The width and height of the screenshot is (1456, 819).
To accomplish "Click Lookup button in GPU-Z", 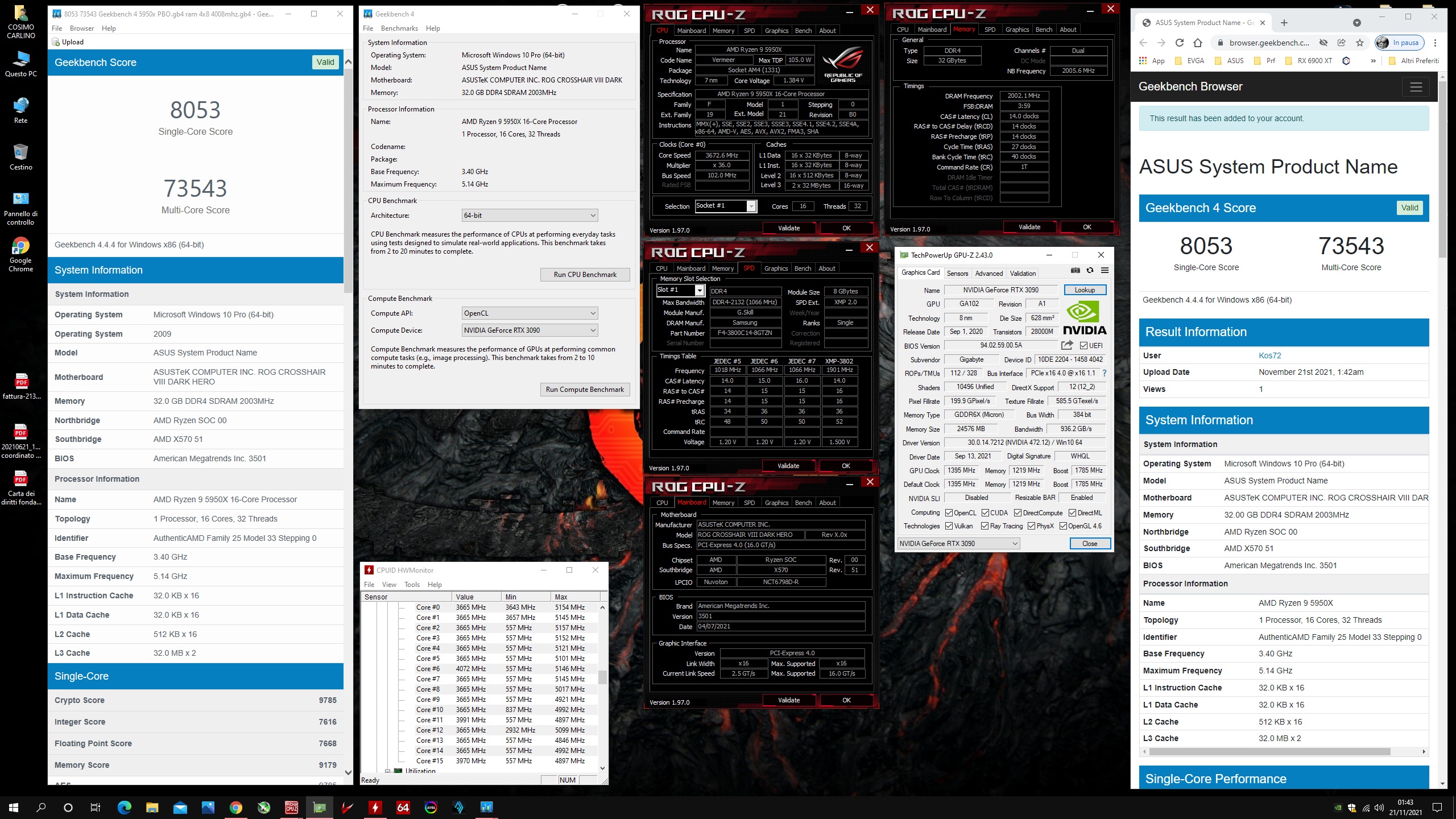I will (x=1085, y=290).
